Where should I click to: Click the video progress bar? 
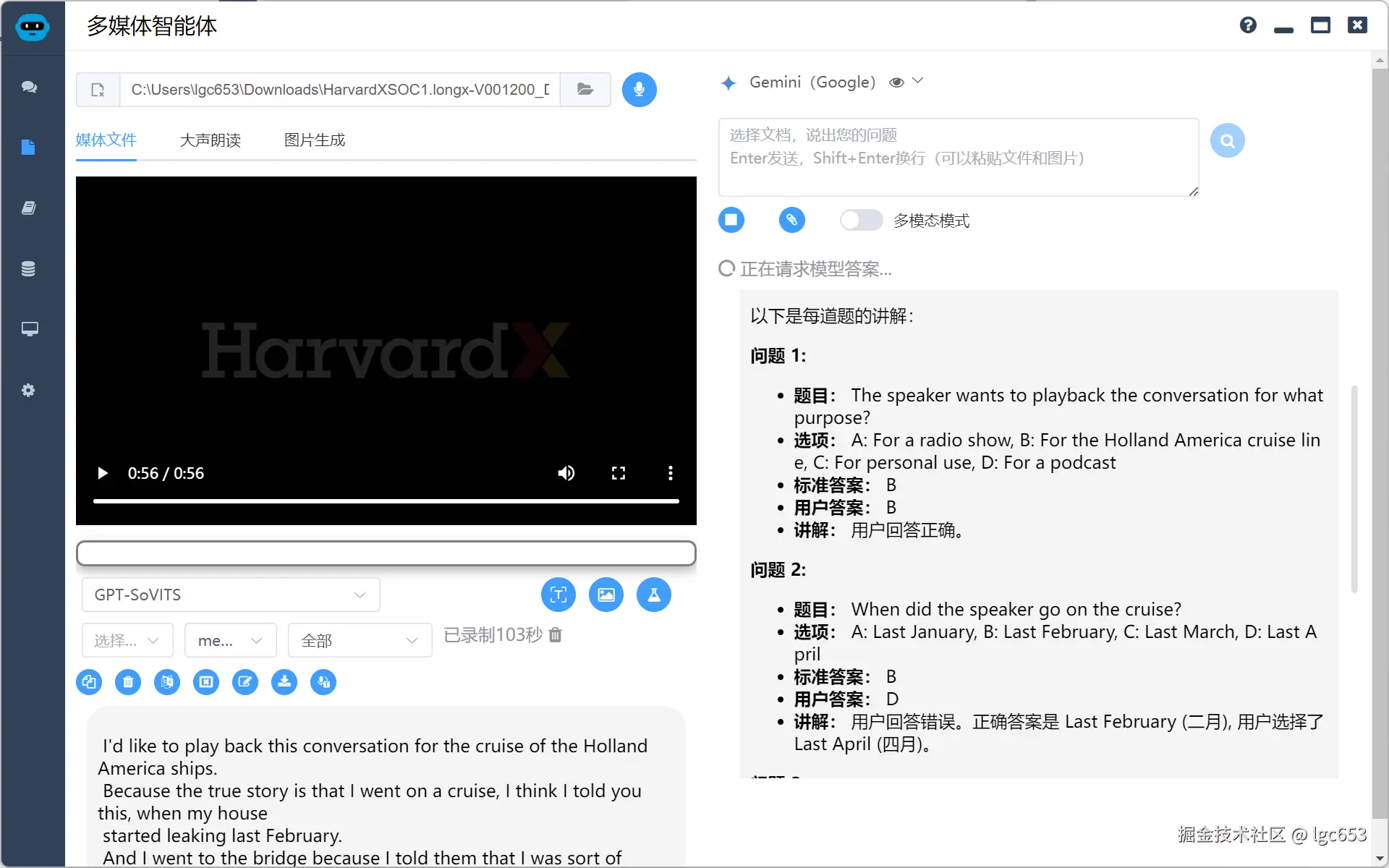click(386, 501)
